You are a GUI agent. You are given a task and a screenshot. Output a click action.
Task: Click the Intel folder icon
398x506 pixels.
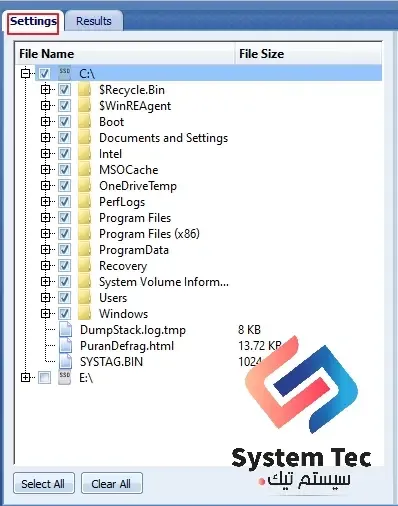tap(85, 154)
